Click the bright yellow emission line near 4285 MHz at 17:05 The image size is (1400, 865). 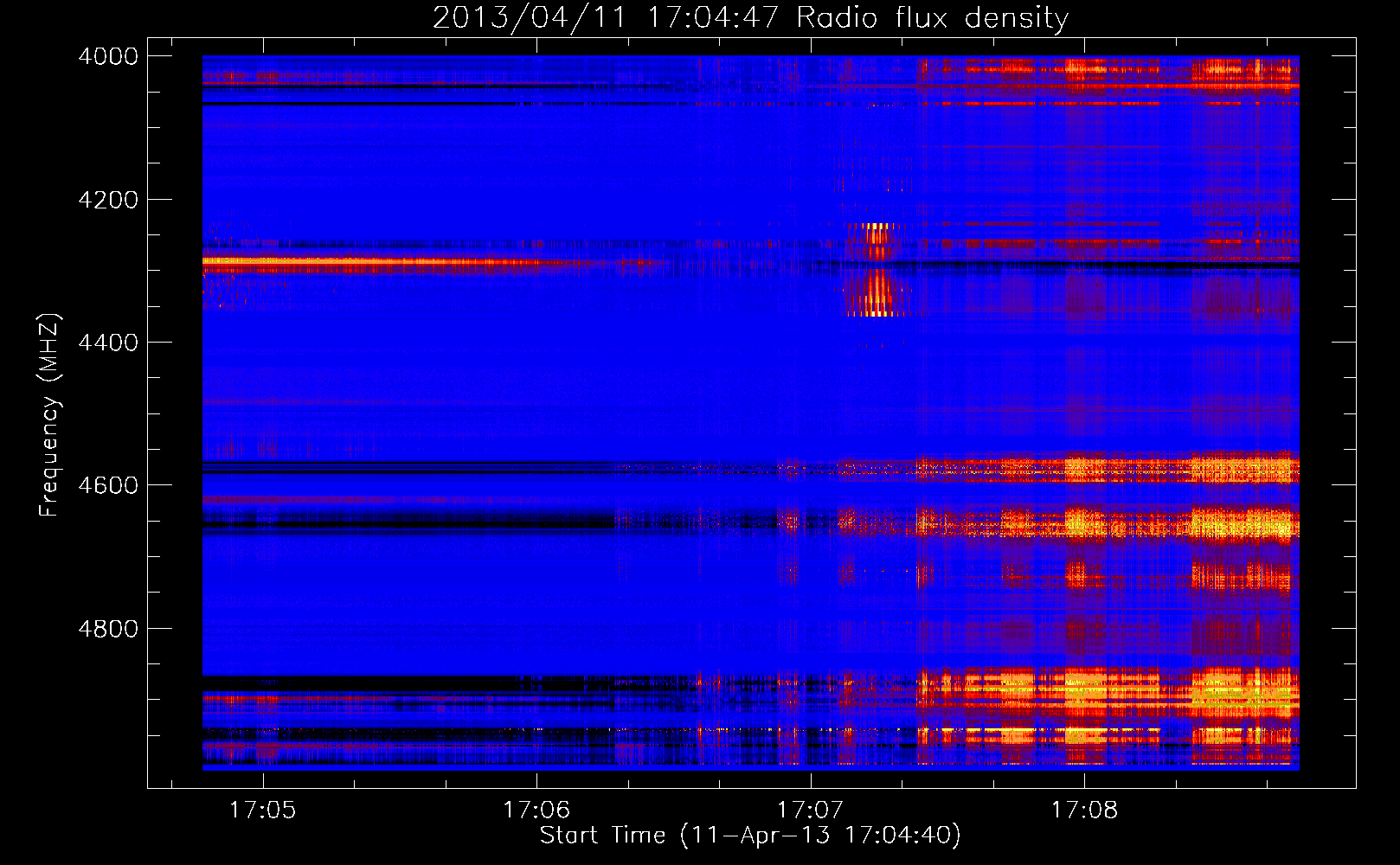tap(372, 261)
